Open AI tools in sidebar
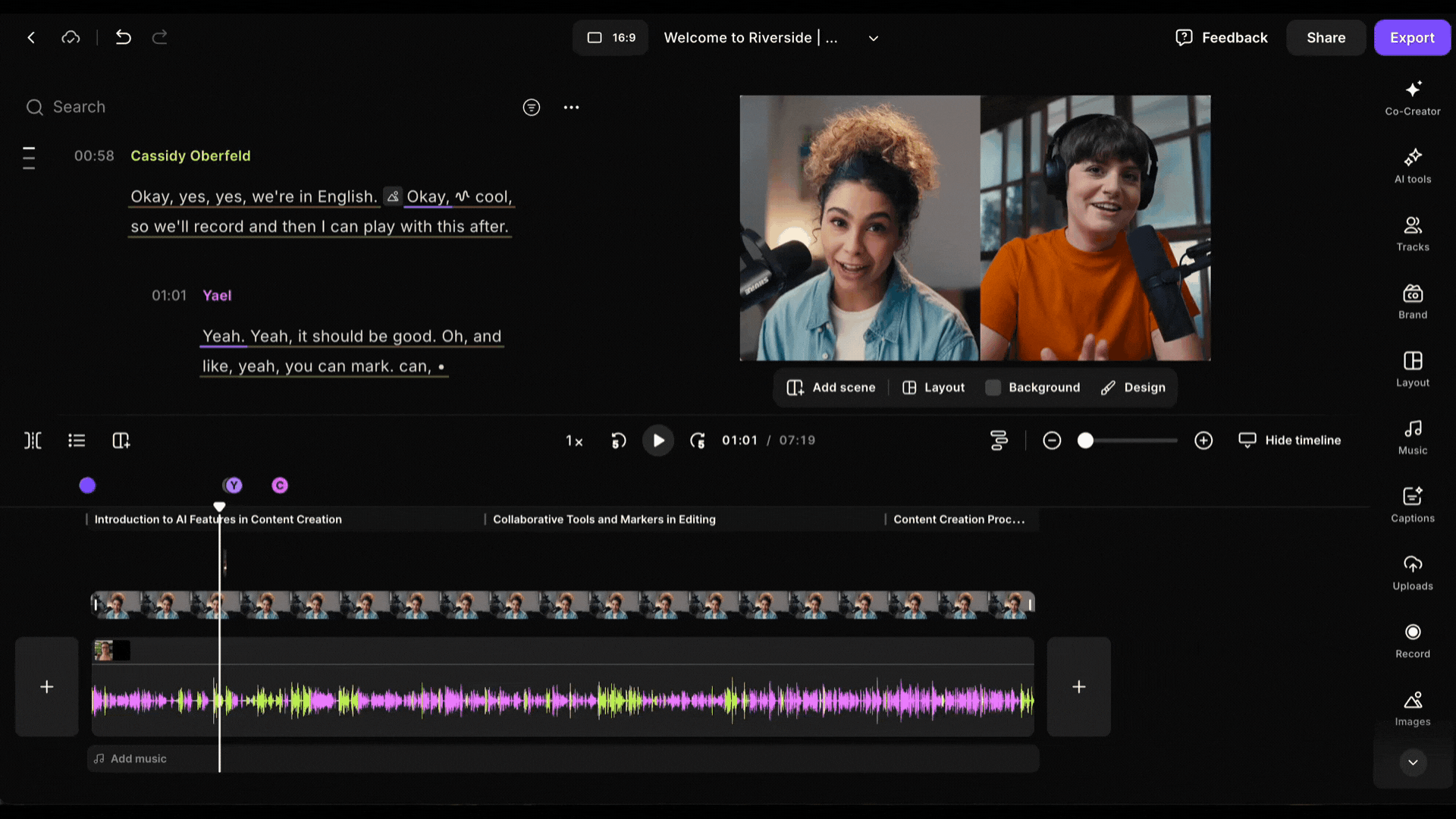 click(1412, 165)
